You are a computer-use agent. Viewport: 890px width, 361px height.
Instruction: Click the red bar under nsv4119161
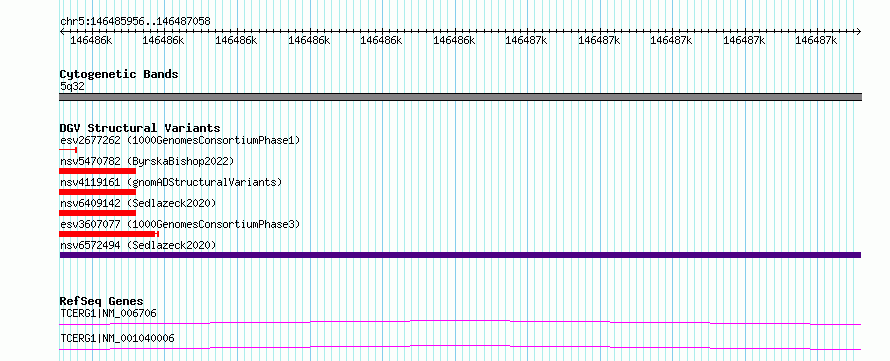(98, 192)
